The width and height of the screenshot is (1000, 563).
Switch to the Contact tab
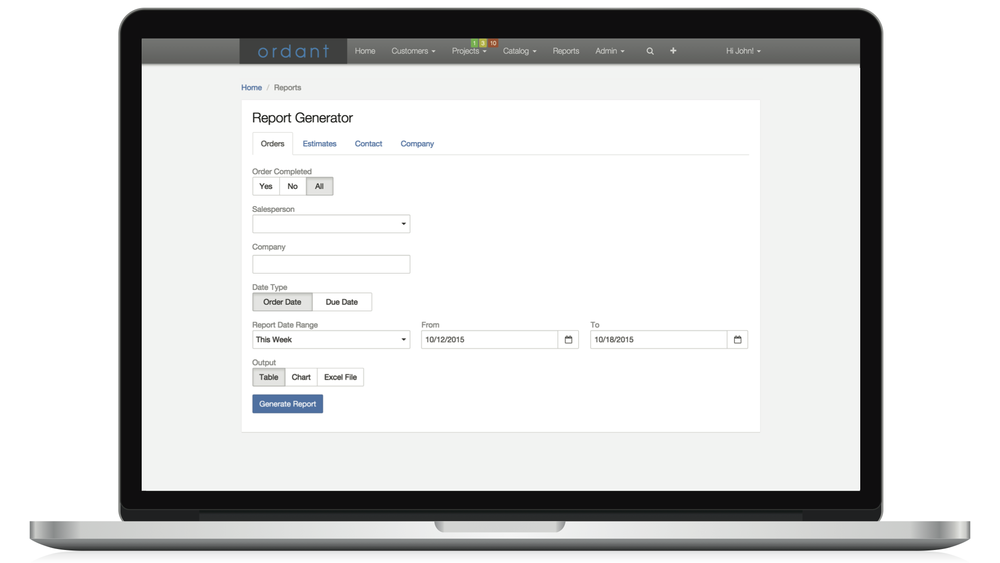pyautogui.click(x=369, y=144)
